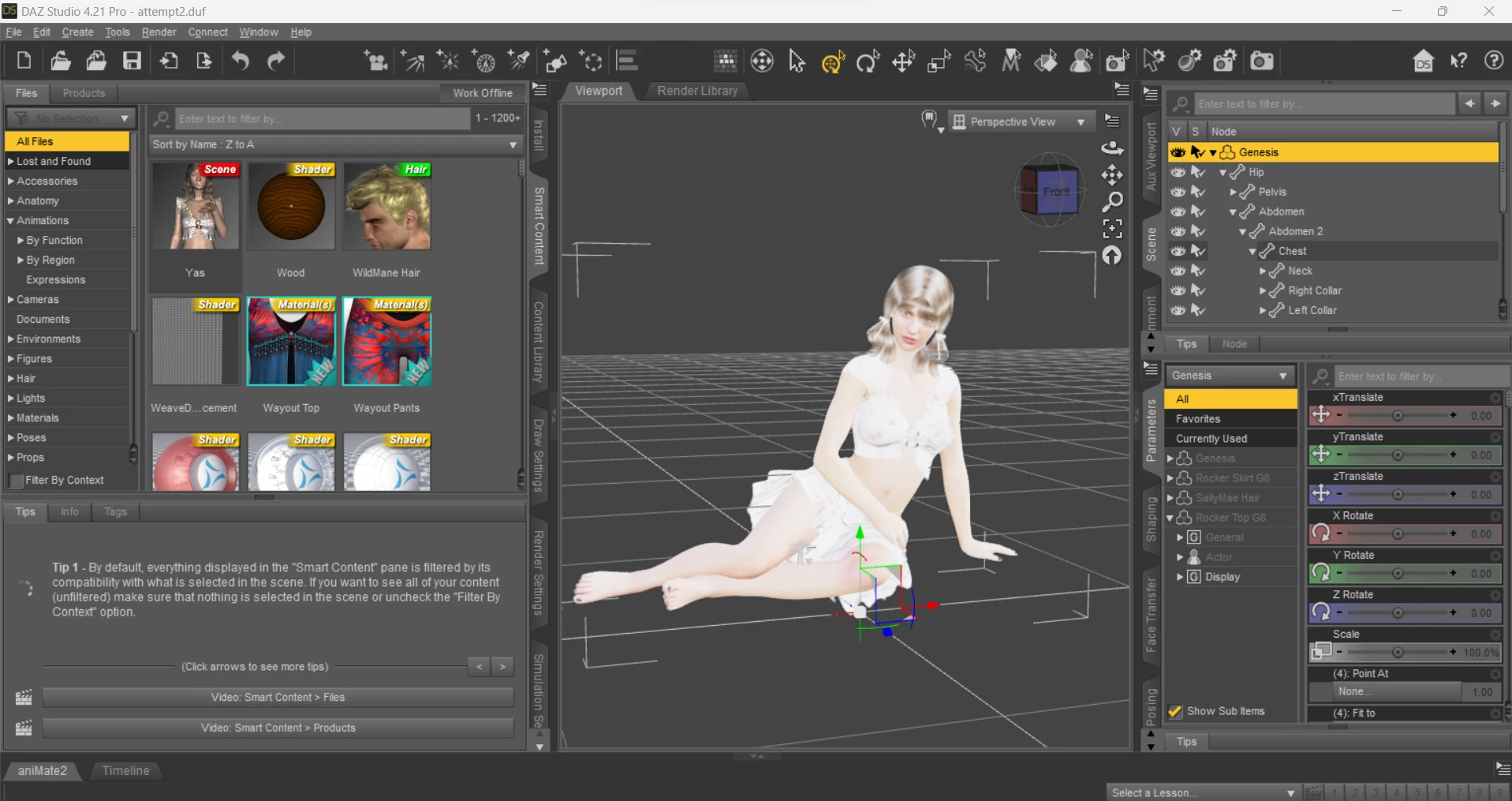Click Video: Smart Content > Products button
This screenshot has height=801, width=1512.
coord(278,728)
